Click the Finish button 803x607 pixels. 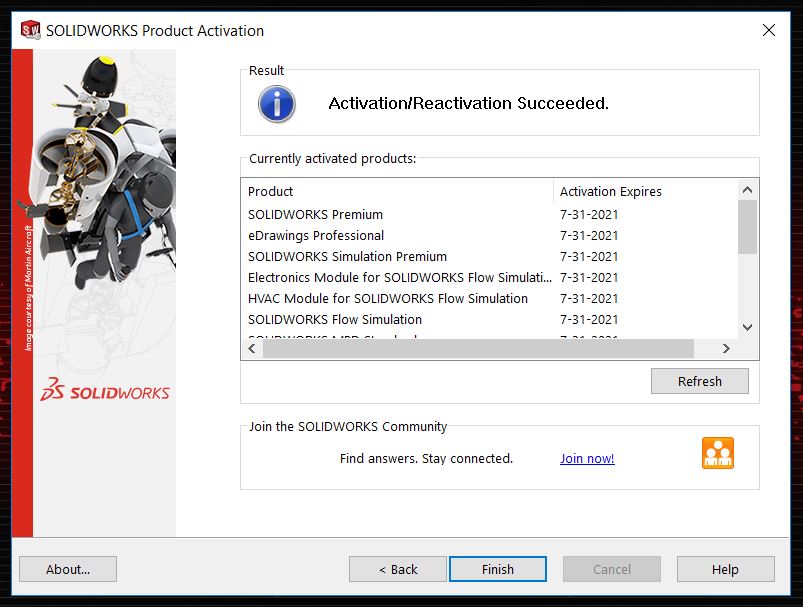point(498,569)
